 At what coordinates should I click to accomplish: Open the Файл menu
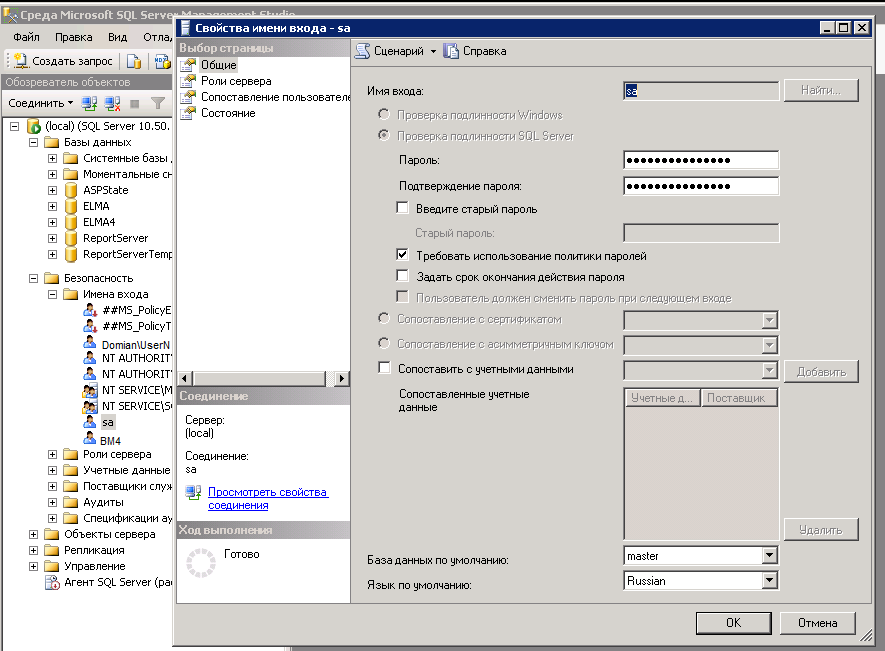[25, 37]
